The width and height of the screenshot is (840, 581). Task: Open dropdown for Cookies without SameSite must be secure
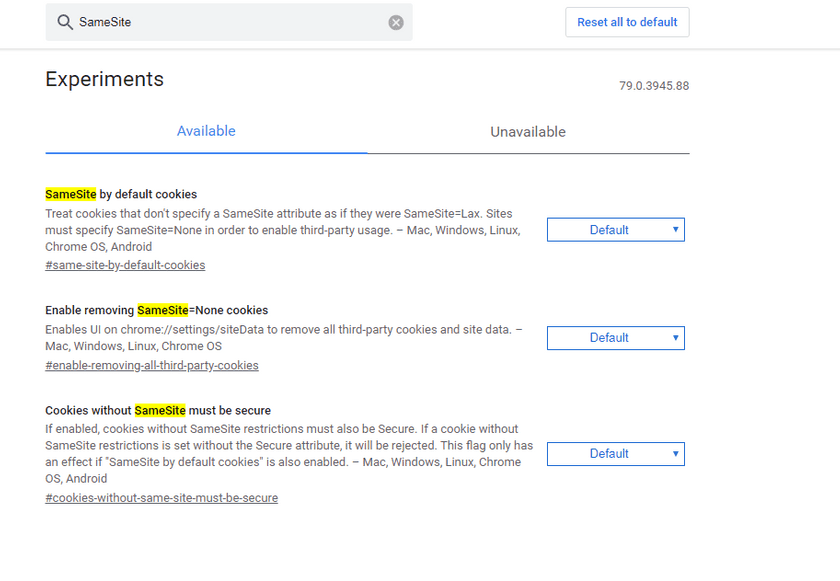pyautogui.click(x=615, y=454)
